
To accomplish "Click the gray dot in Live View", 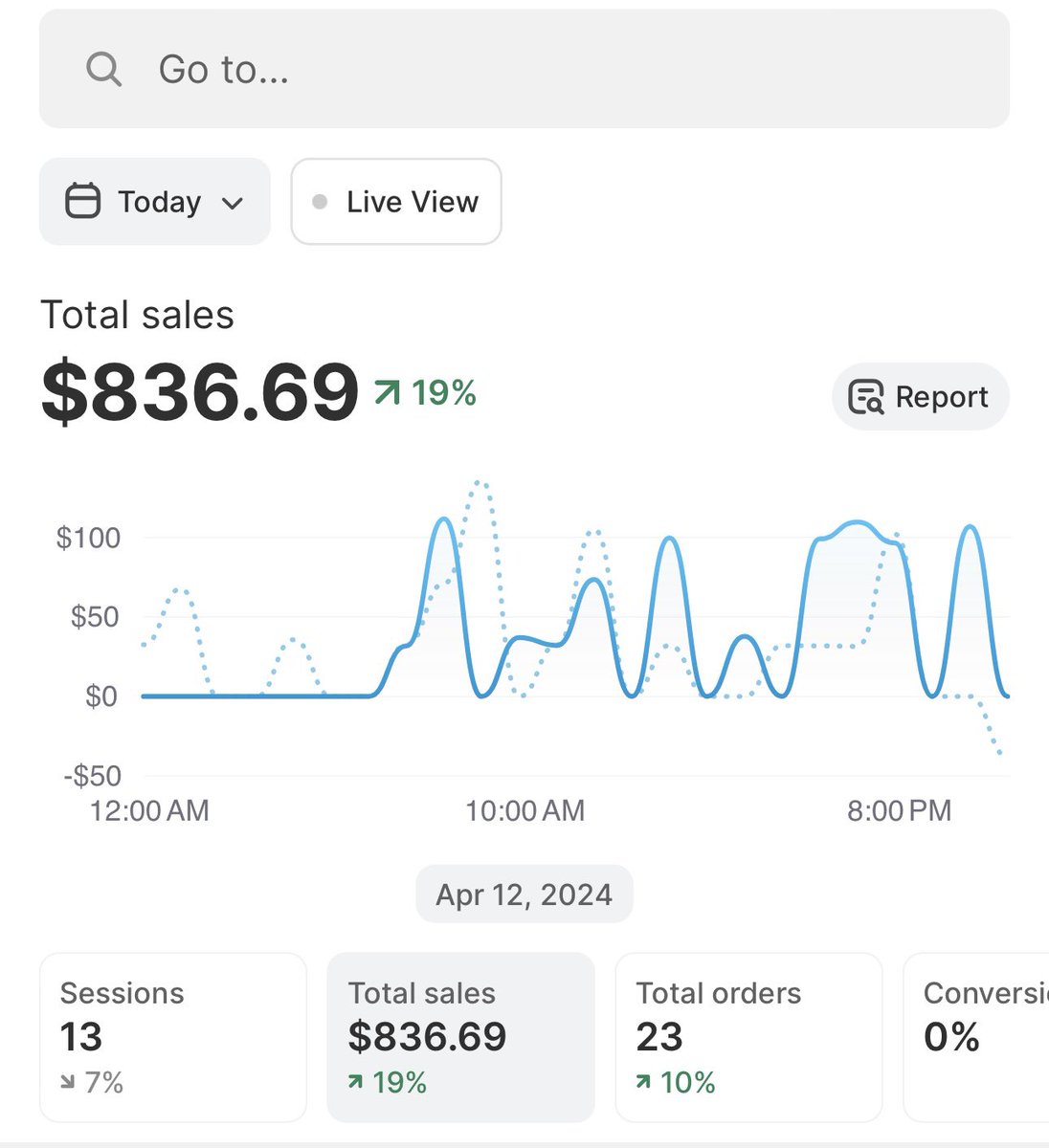I will 321,202.
